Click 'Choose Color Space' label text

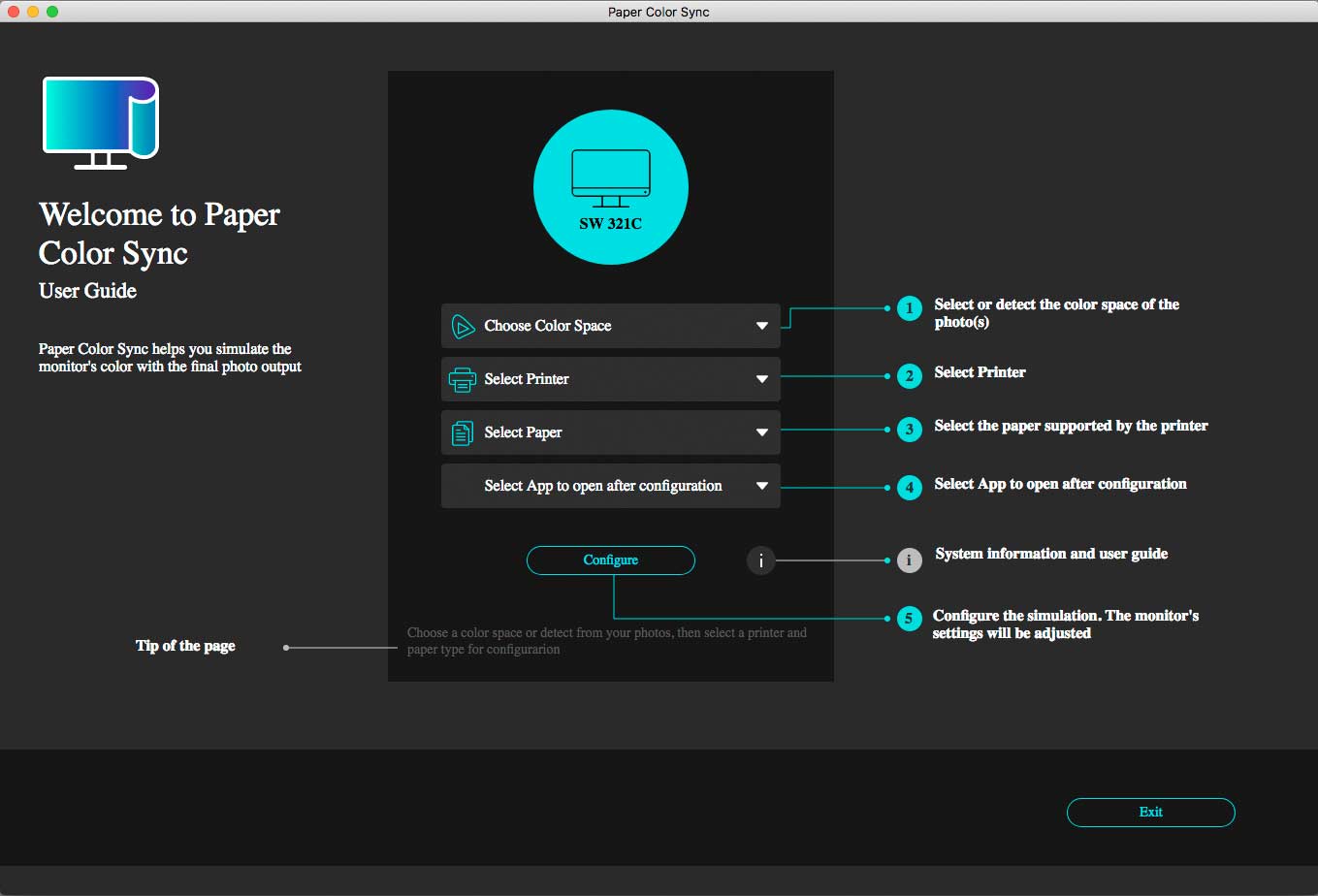pos(548,326)
